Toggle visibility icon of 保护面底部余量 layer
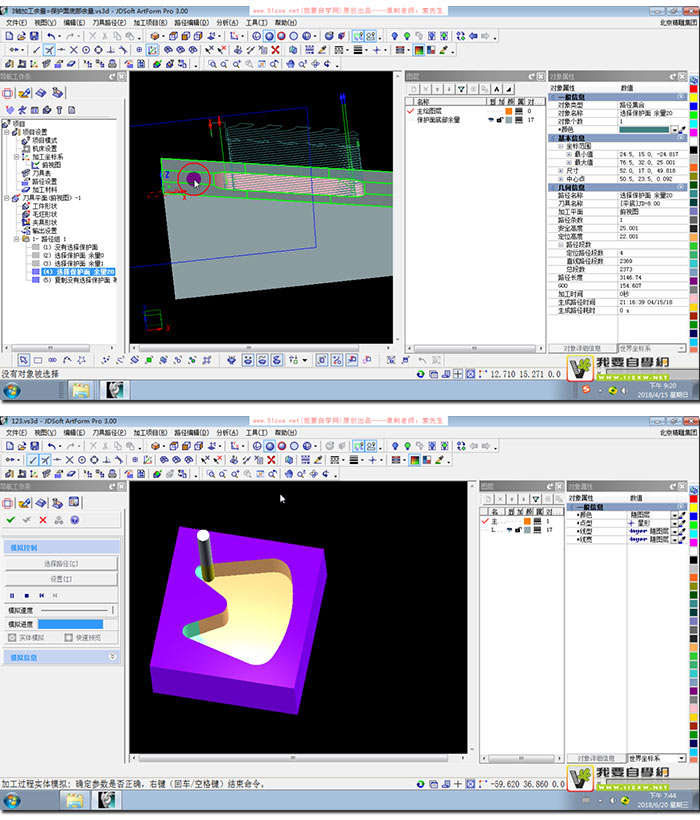Image resolution: width=700 pixels, height=820 pixels. click(491, 120)
